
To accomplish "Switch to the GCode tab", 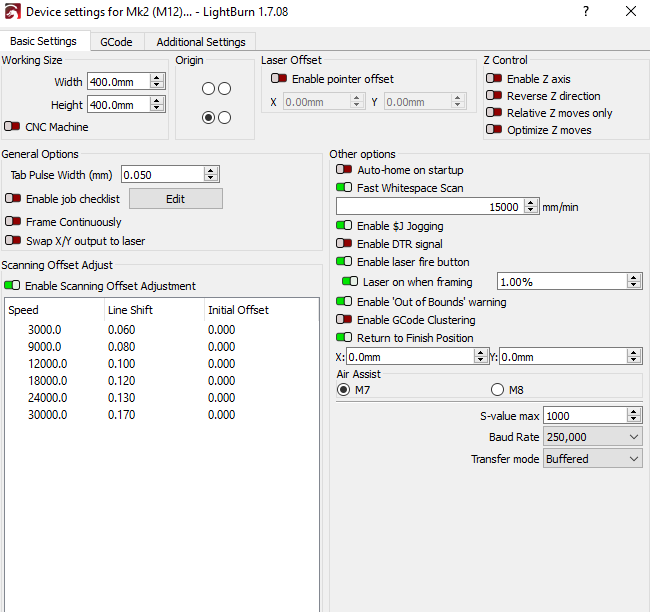I will [x=116, y=42].
